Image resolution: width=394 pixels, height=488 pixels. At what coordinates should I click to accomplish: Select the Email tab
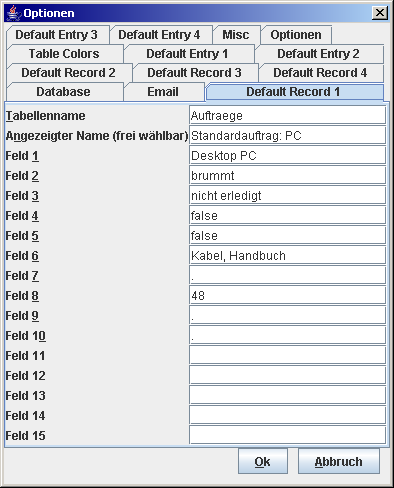(164, 92)
